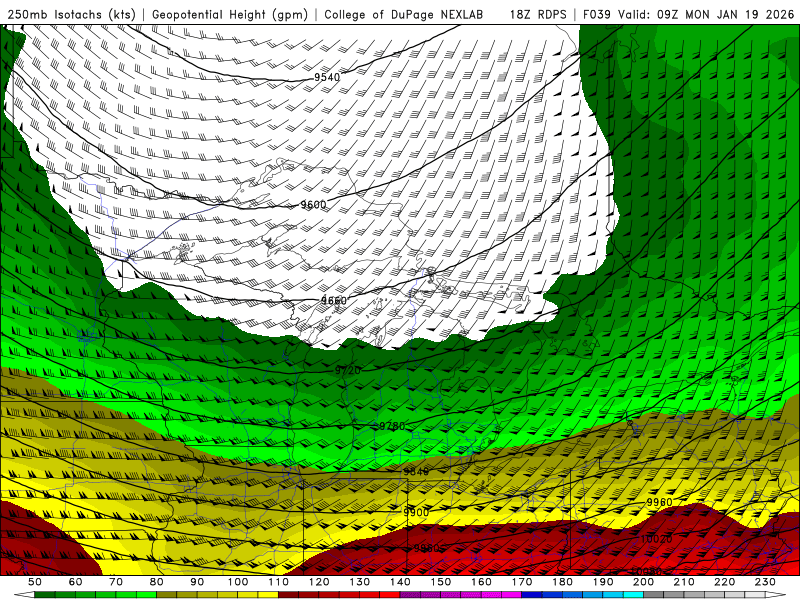Screen dimensions: 800x600
Task: Click the 'Valid: 09Z MON JAN 19 2026' text
Action: 706,14
